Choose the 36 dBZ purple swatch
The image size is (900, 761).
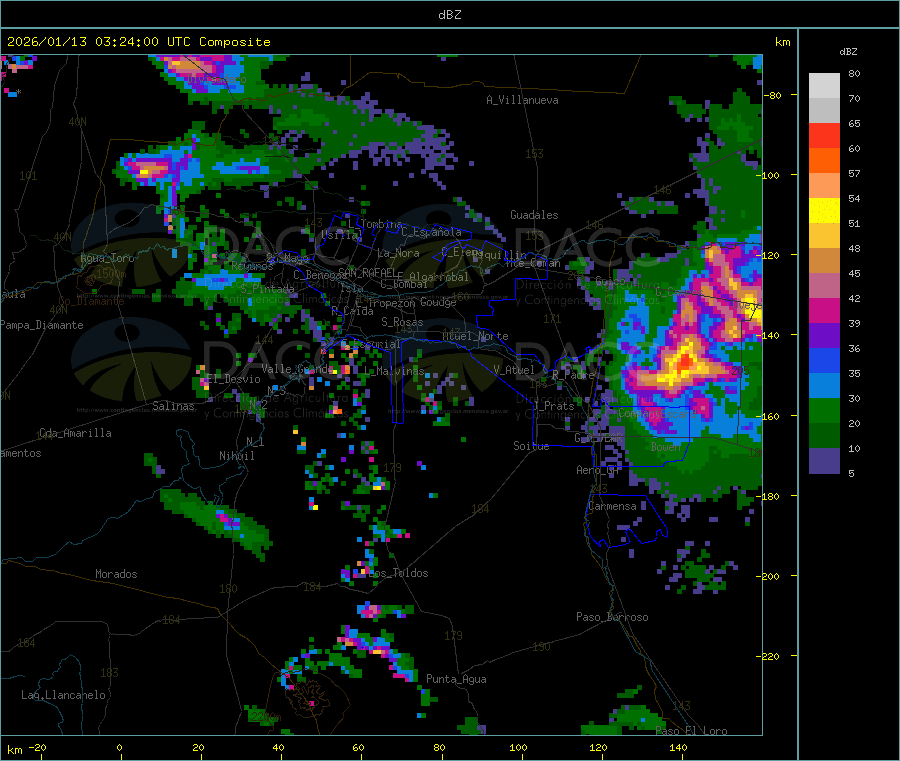point(824,336)
